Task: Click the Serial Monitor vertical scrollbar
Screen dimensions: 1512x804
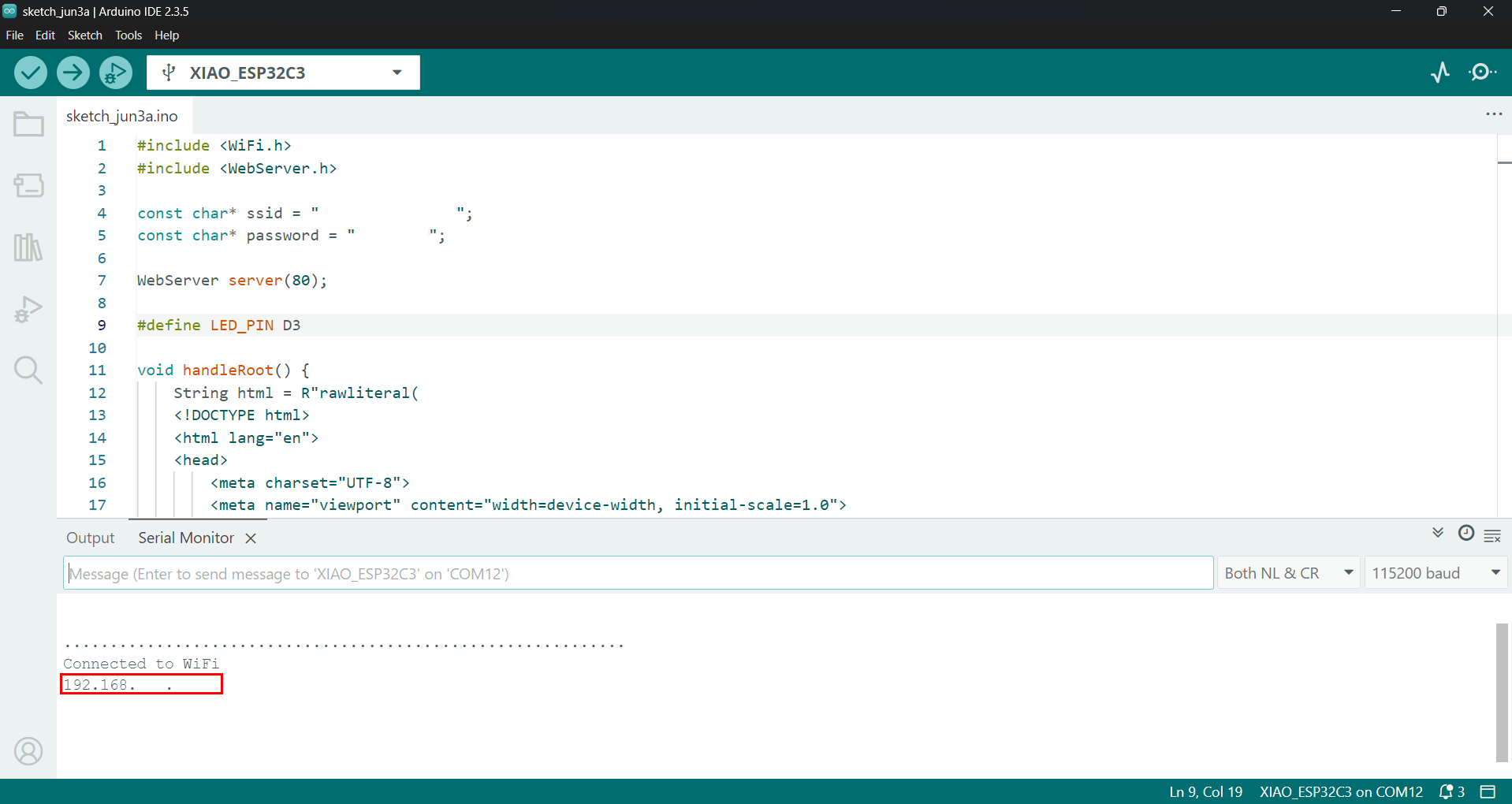Action: pyautogui.click(x=1502, y=693)
